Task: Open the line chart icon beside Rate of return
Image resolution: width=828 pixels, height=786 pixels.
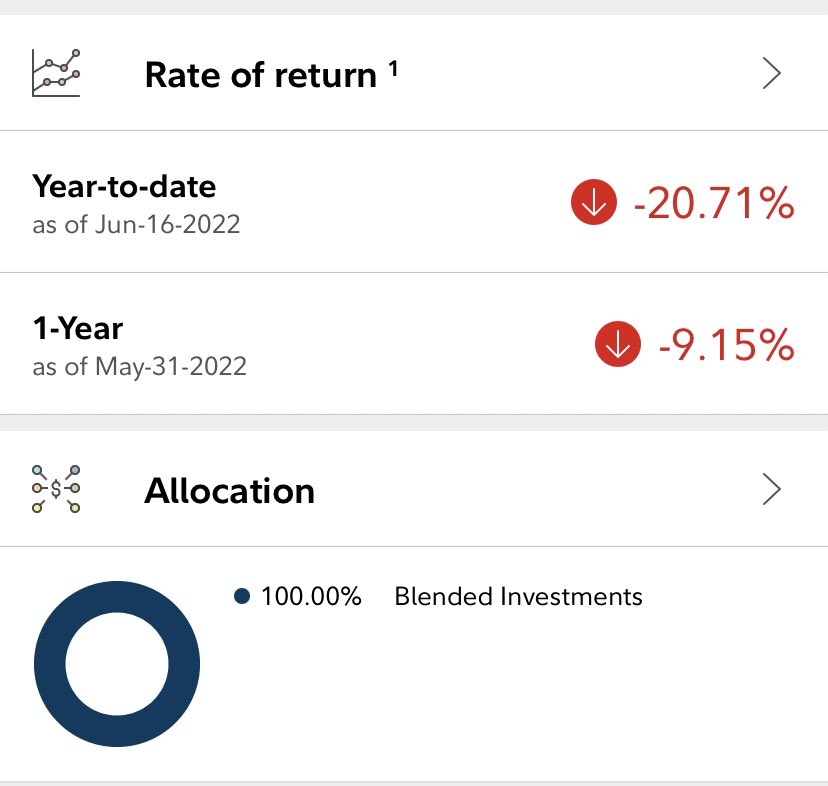Action: [56, 73]
